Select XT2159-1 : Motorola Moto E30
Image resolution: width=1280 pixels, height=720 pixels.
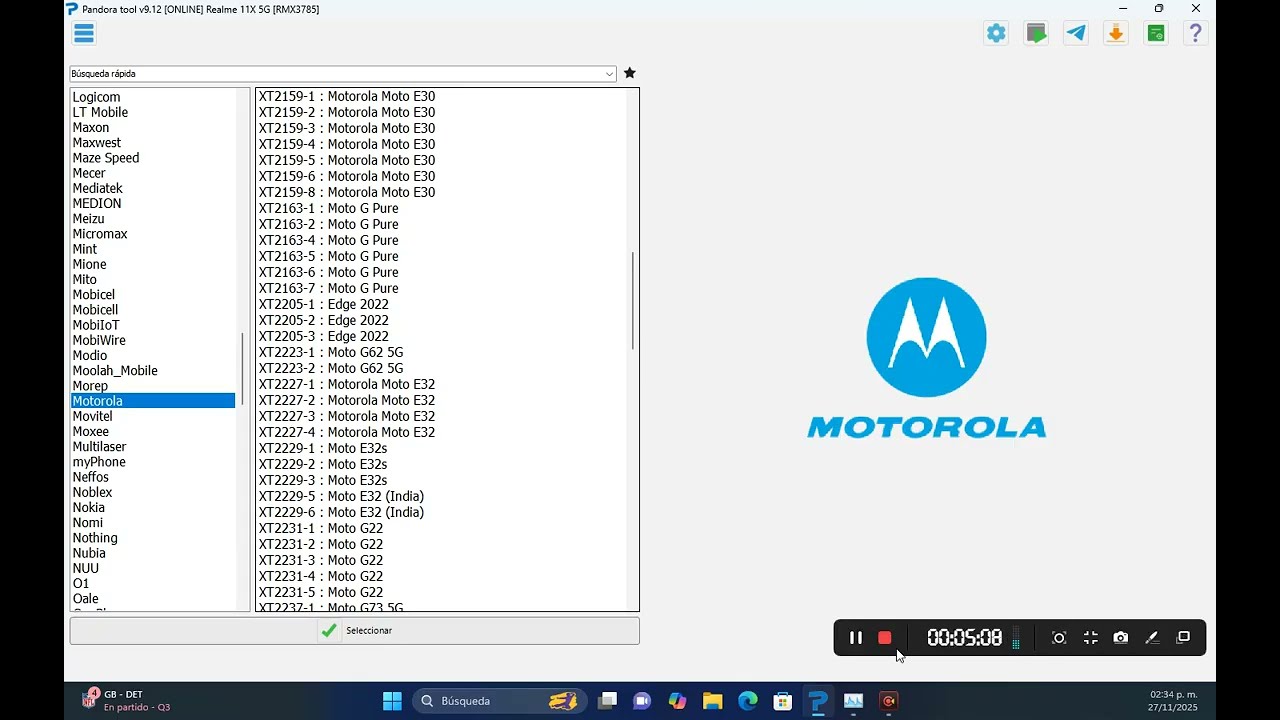click(347, 96)
